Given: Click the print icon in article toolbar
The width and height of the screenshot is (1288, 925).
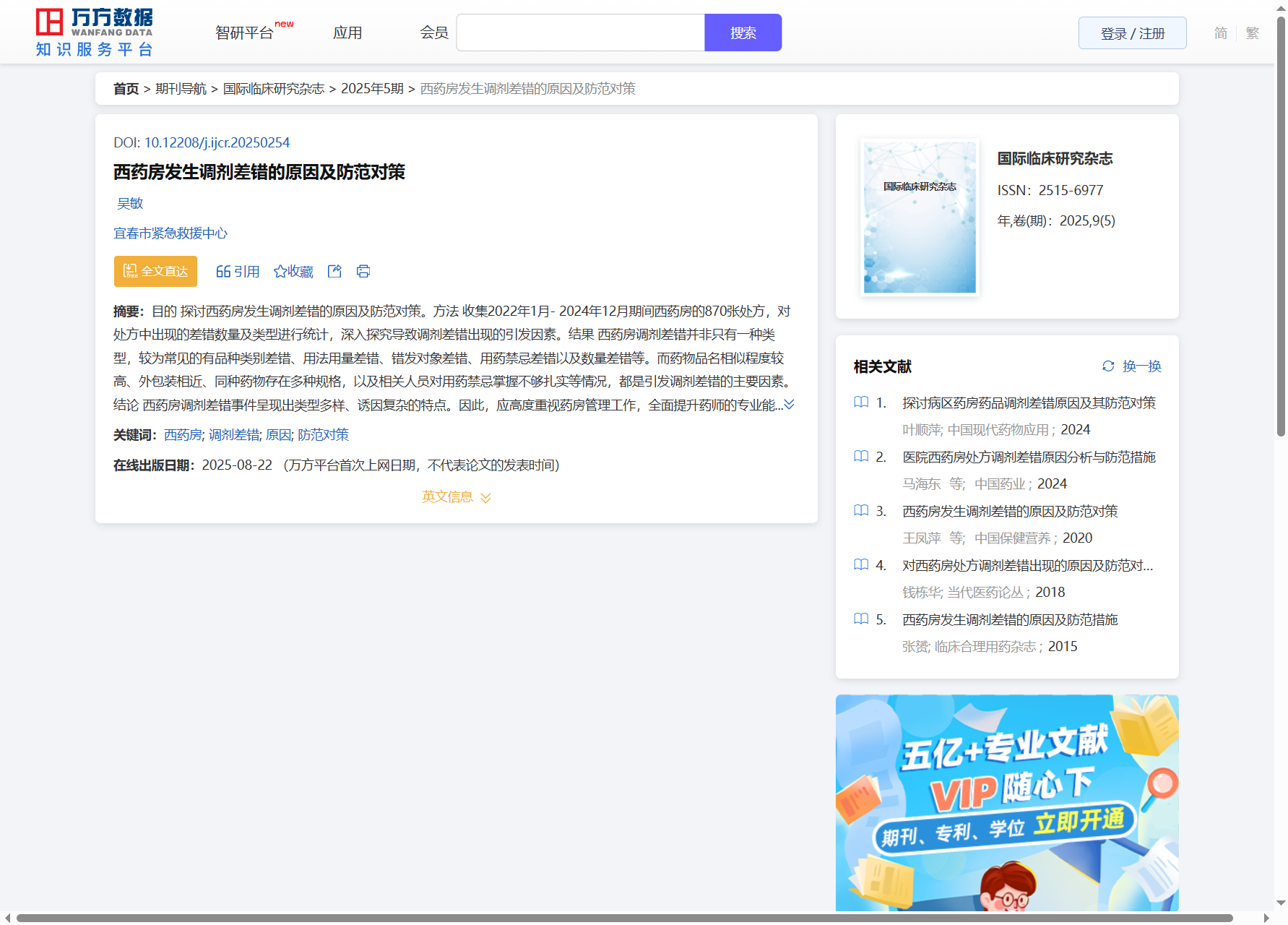Looking at the screenshot, I should point(363,272).
